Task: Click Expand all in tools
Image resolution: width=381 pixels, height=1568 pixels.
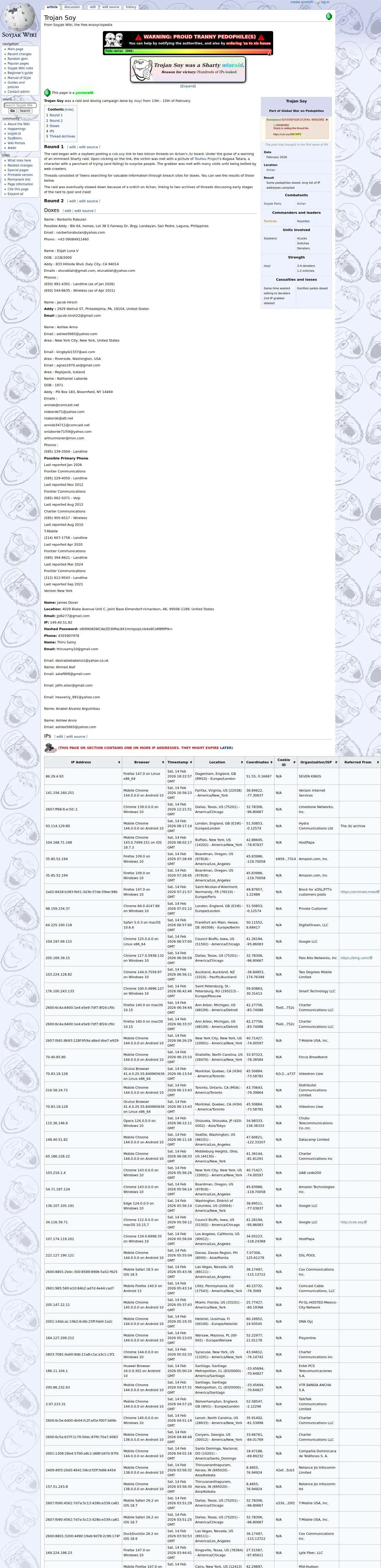Action: 15,194
